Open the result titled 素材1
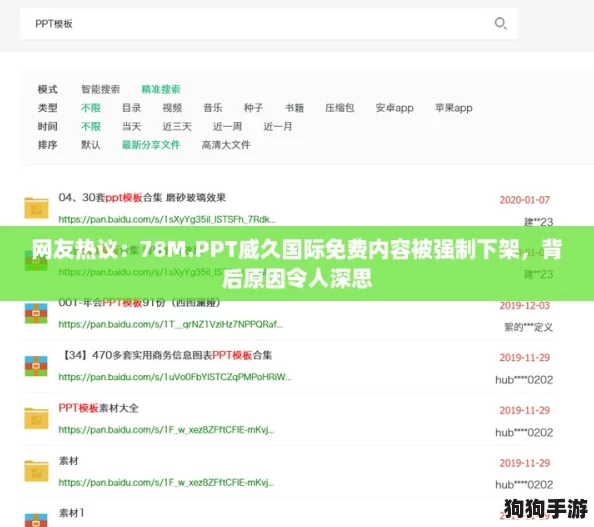This screenshot has width=594, height=527. click(72, 513)
